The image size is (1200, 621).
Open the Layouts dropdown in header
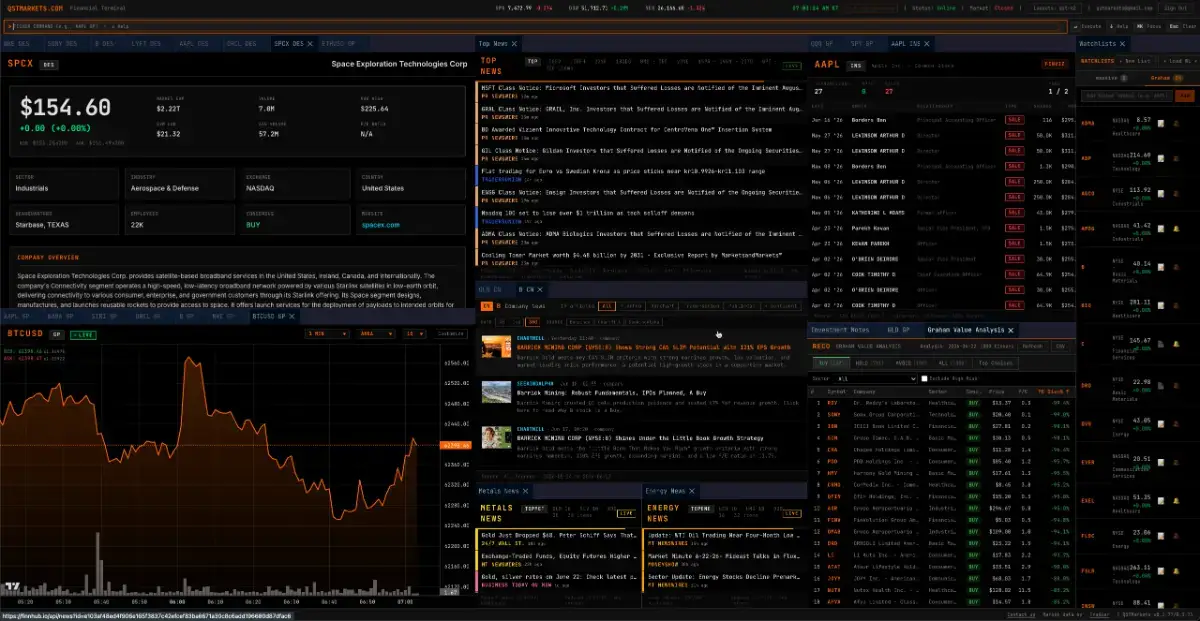pos(1055,8)
